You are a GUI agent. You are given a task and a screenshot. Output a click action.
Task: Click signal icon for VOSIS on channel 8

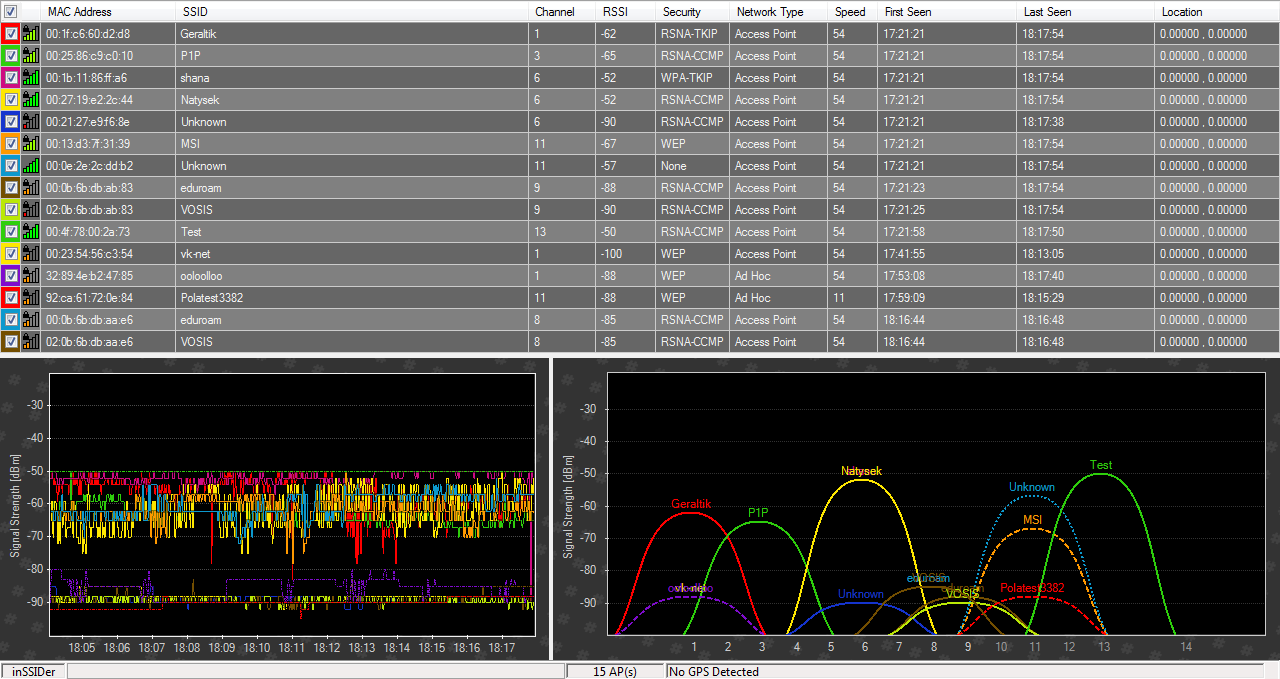tap(30, 341)
